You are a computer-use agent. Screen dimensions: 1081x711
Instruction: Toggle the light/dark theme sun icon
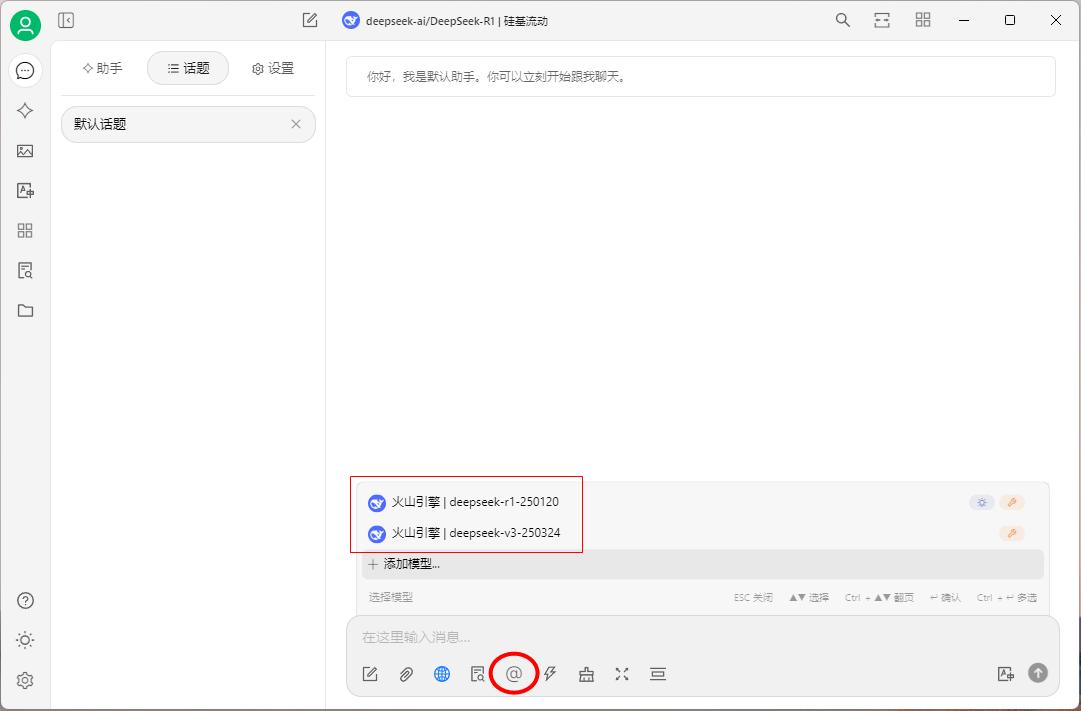point(25,640)
